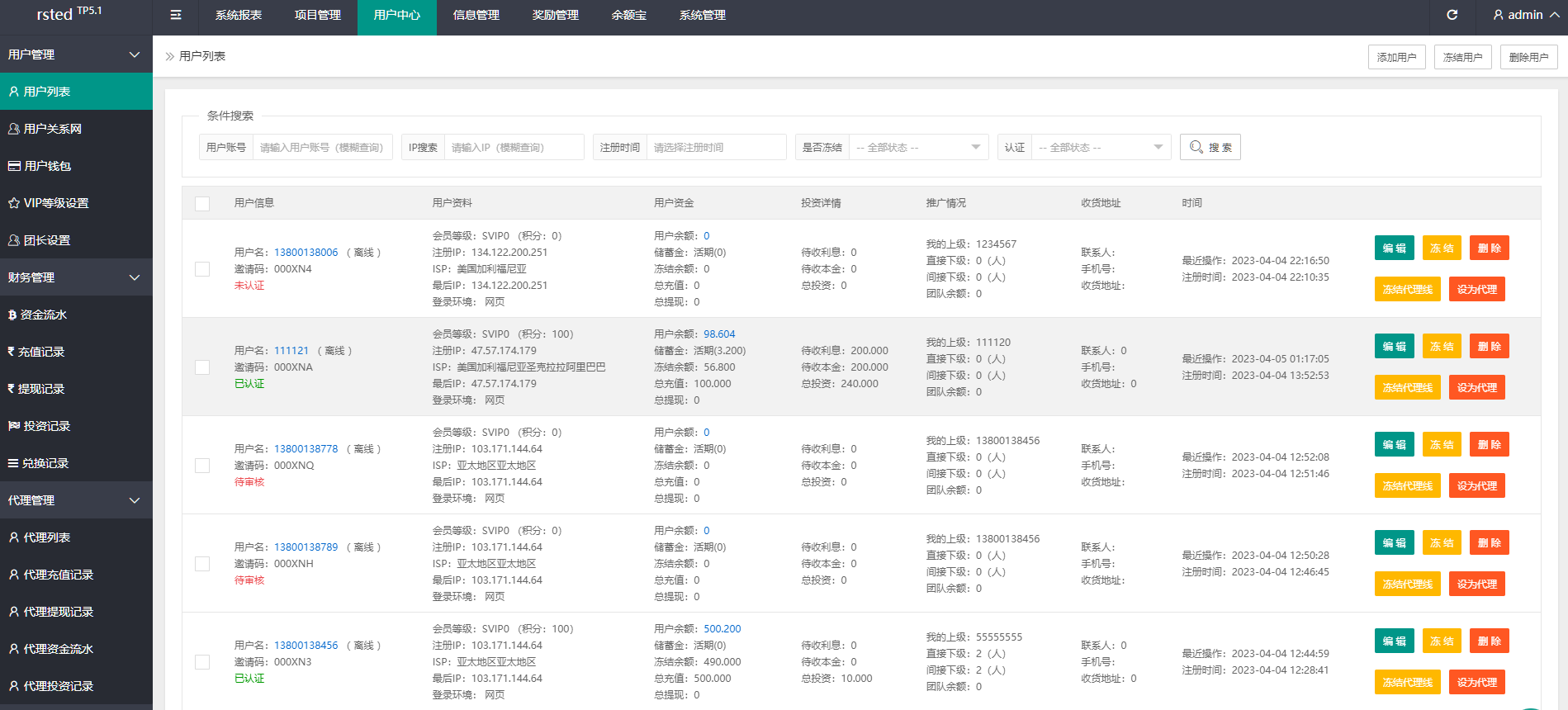Click the 添加用户 button
Image resolution: width=1568 pixels, height=710 pixels.
click(1396, 57)
